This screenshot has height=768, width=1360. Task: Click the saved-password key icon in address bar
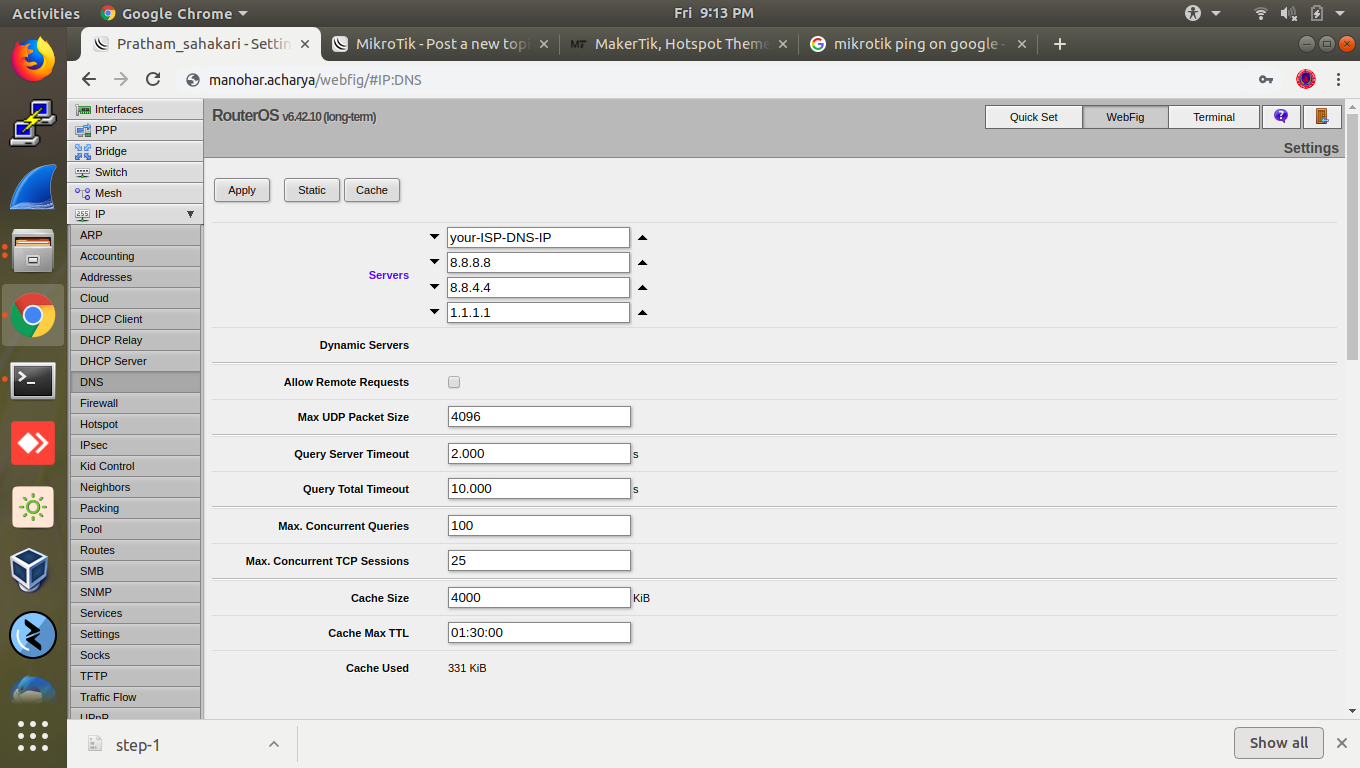pyautogui.click(x=1266, y=79)
